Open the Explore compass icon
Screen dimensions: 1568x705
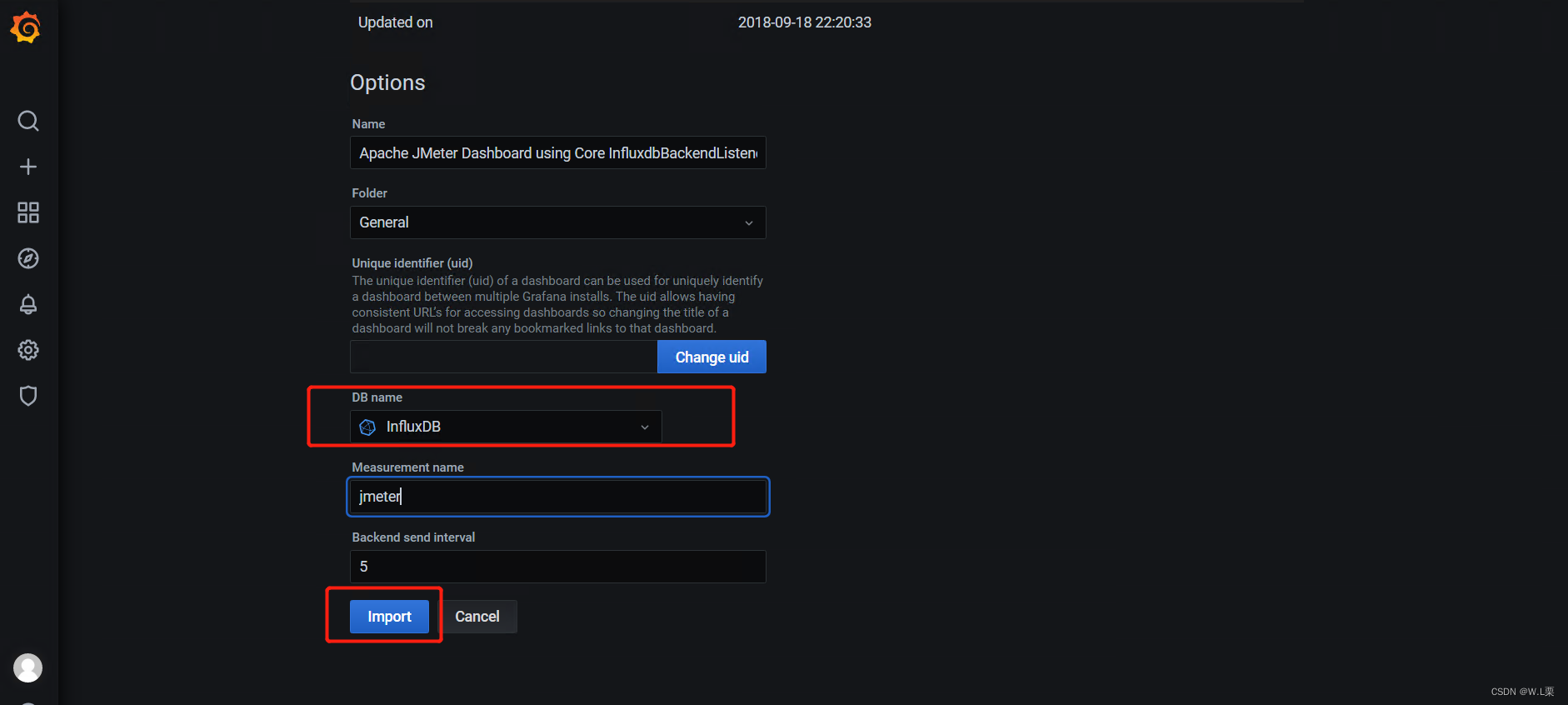pos(28,258)
